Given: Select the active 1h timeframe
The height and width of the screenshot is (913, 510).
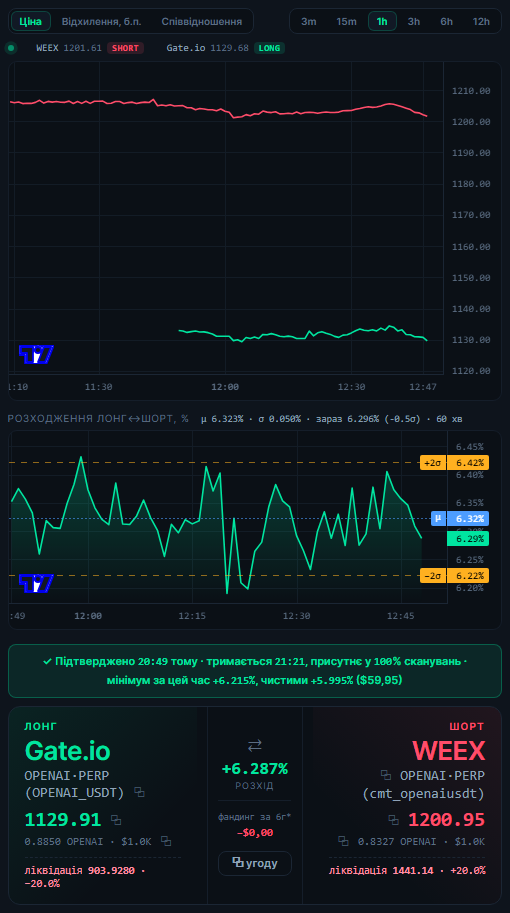Looking at the screenshot, I should [x=382, y=22].
